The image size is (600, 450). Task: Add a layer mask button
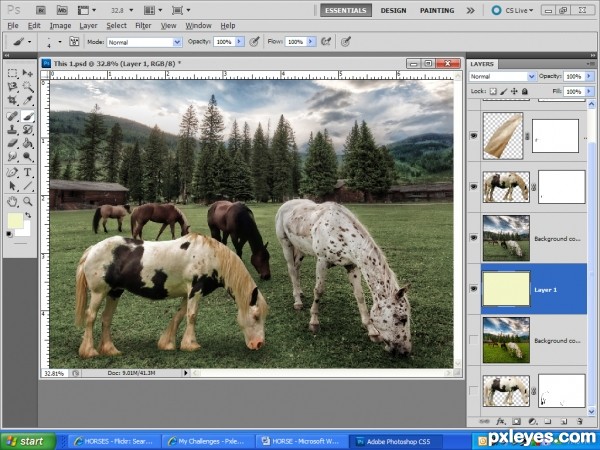pyautogui.click(x=517, y=421)
